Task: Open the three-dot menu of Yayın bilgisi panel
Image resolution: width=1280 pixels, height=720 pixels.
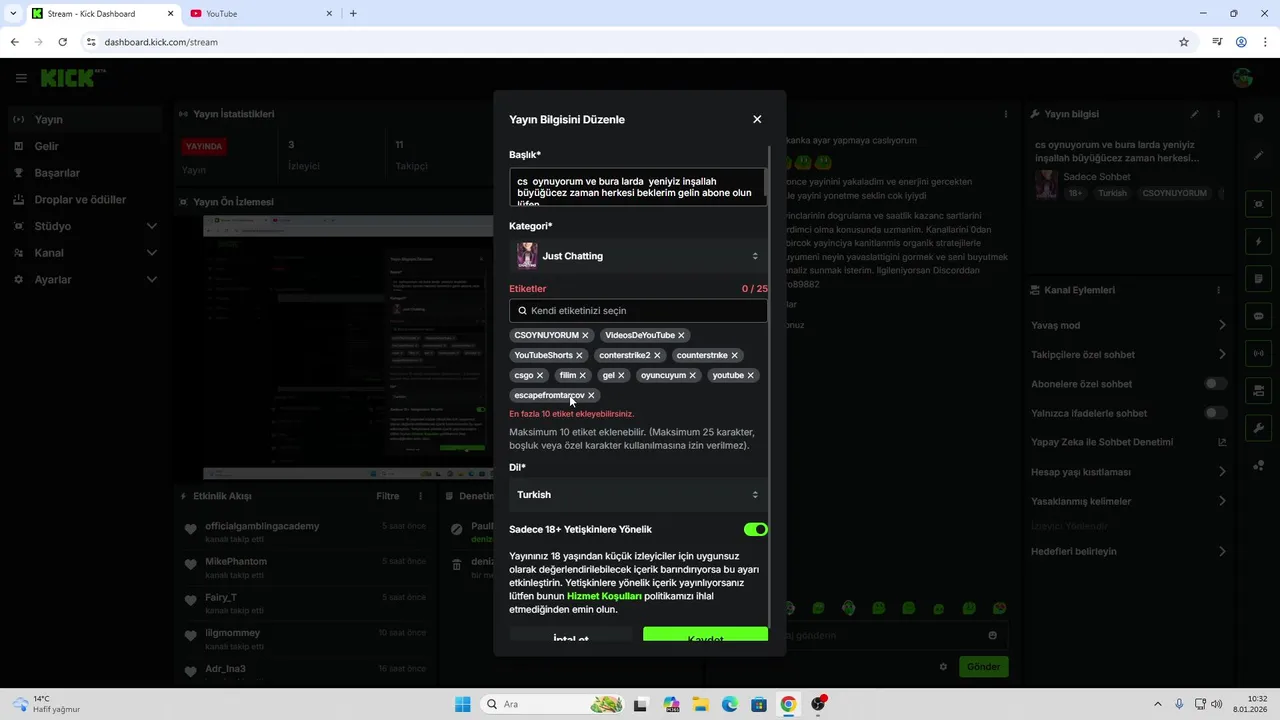Action: [x=1218, y=114]
